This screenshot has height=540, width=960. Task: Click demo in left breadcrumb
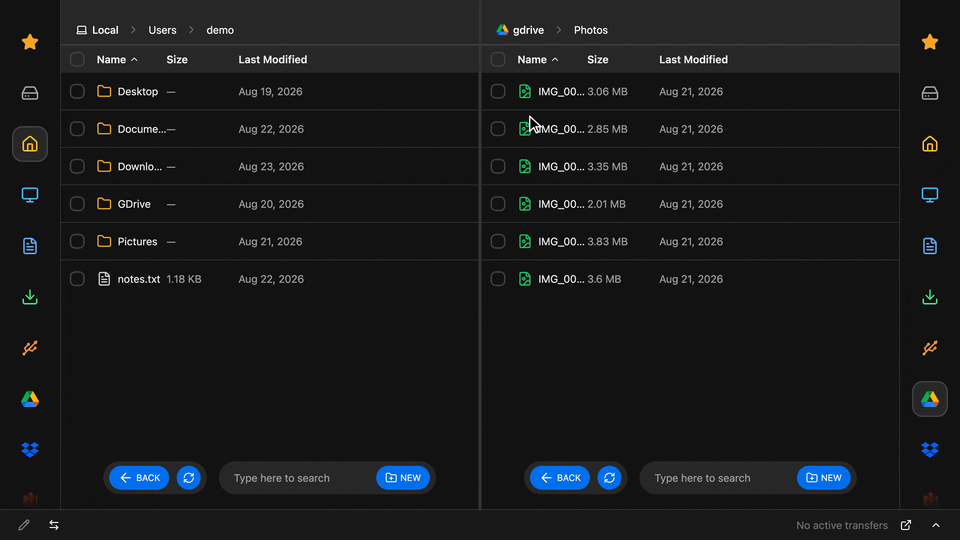[220, 30]
